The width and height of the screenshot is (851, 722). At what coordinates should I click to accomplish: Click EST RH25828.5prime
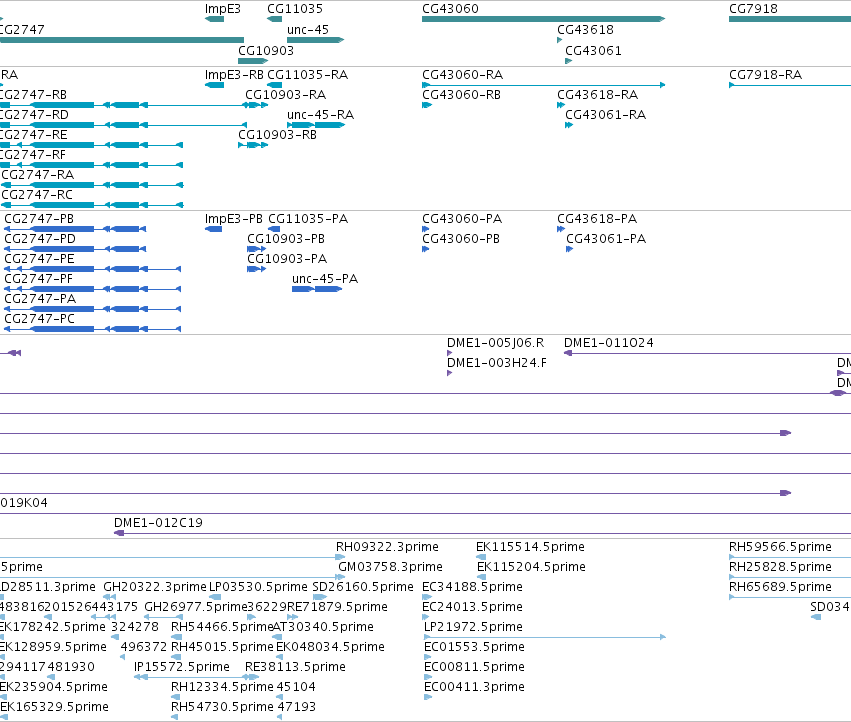pyautogui.click(x=780, y=567)
